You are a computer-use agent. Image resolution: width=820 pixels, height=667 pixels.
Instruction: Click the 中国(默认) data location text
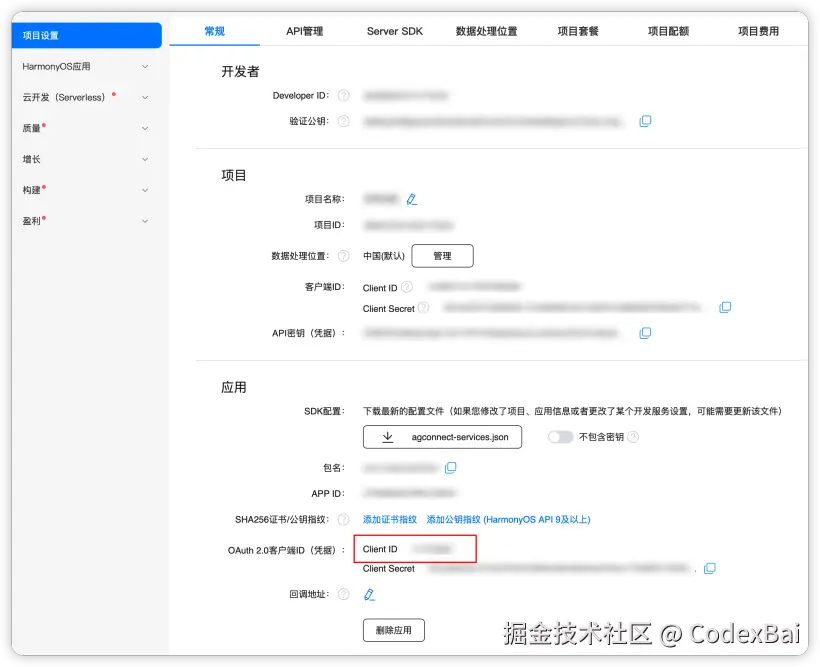[x=384, y=256]
